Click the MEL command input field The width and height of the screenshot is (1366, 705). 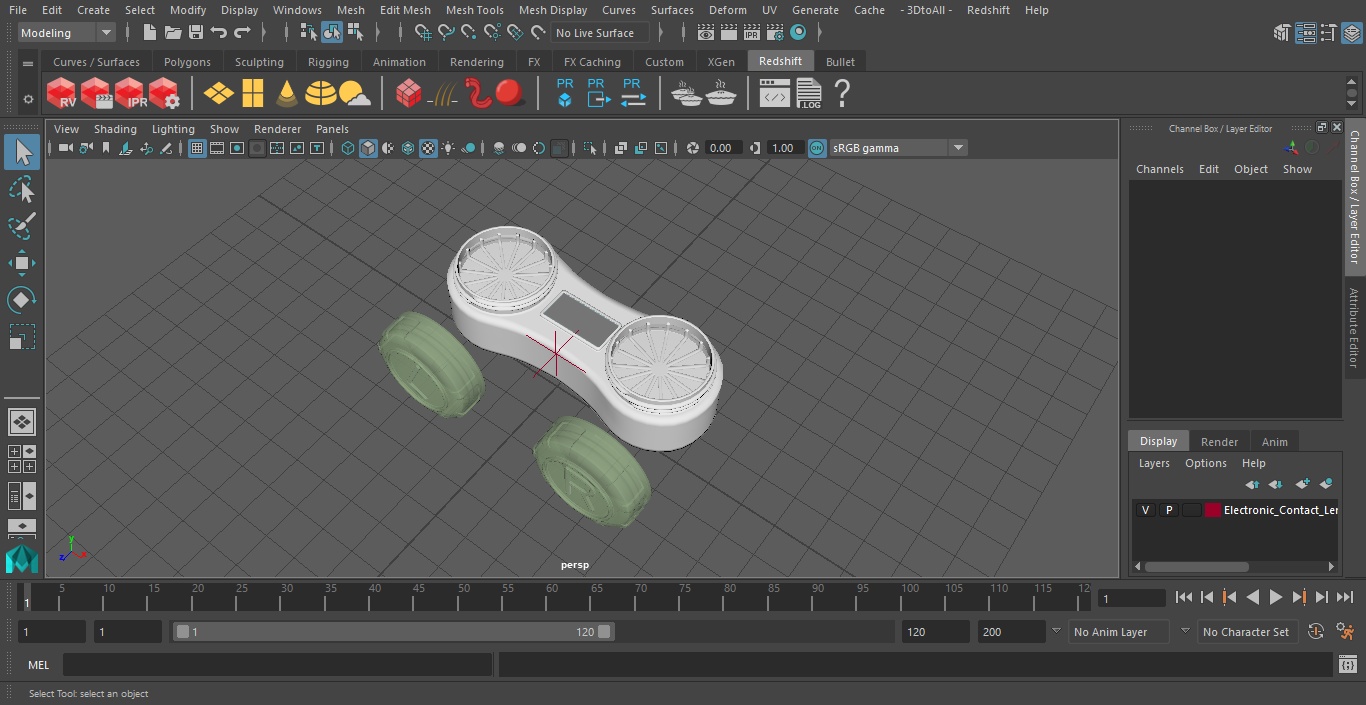[x=277, y=665]
